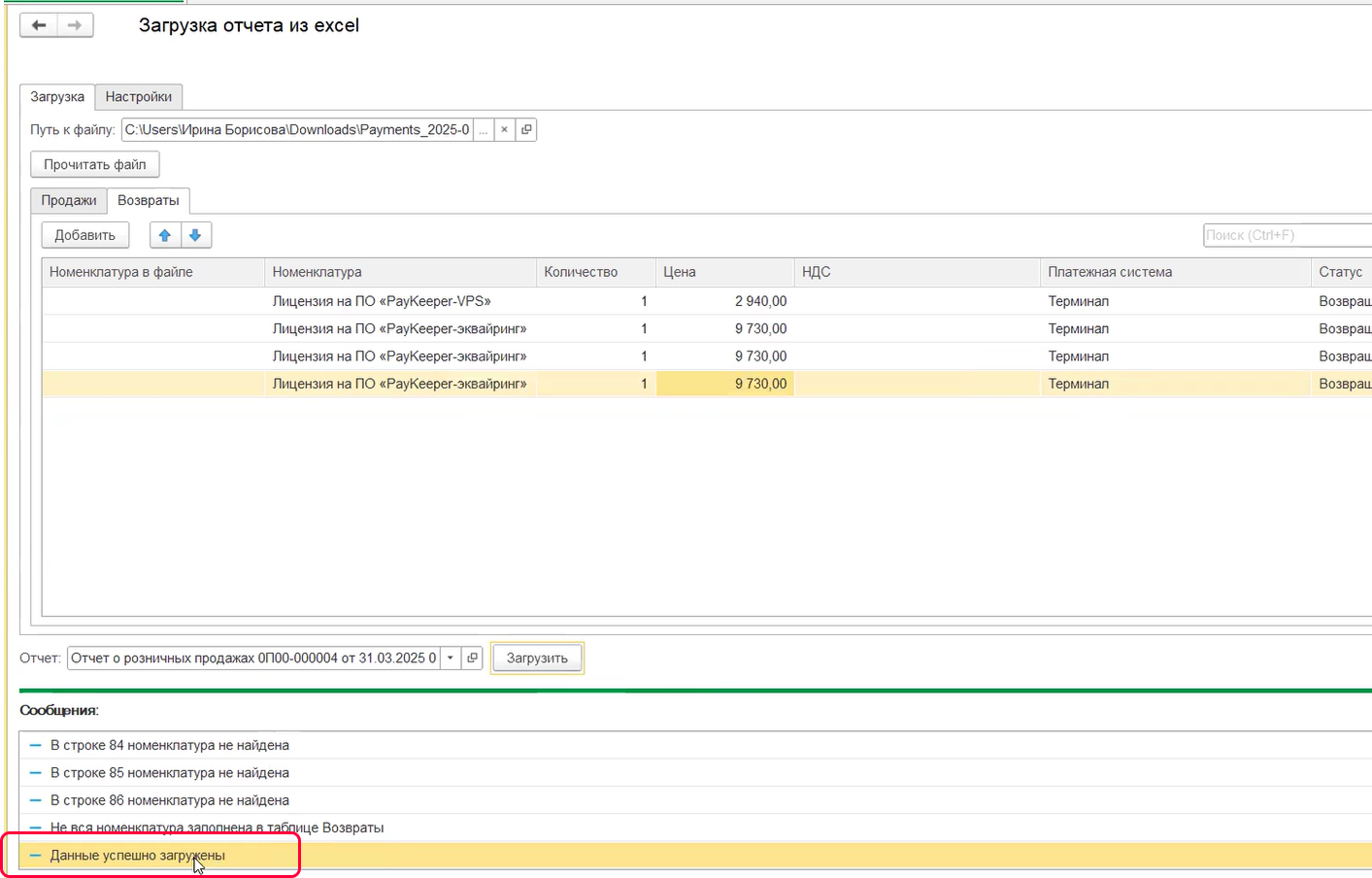The height and width of the screenshot is (878, 1372).
Task: Sort by Цена column header
Action: click(x=725, y=272)
